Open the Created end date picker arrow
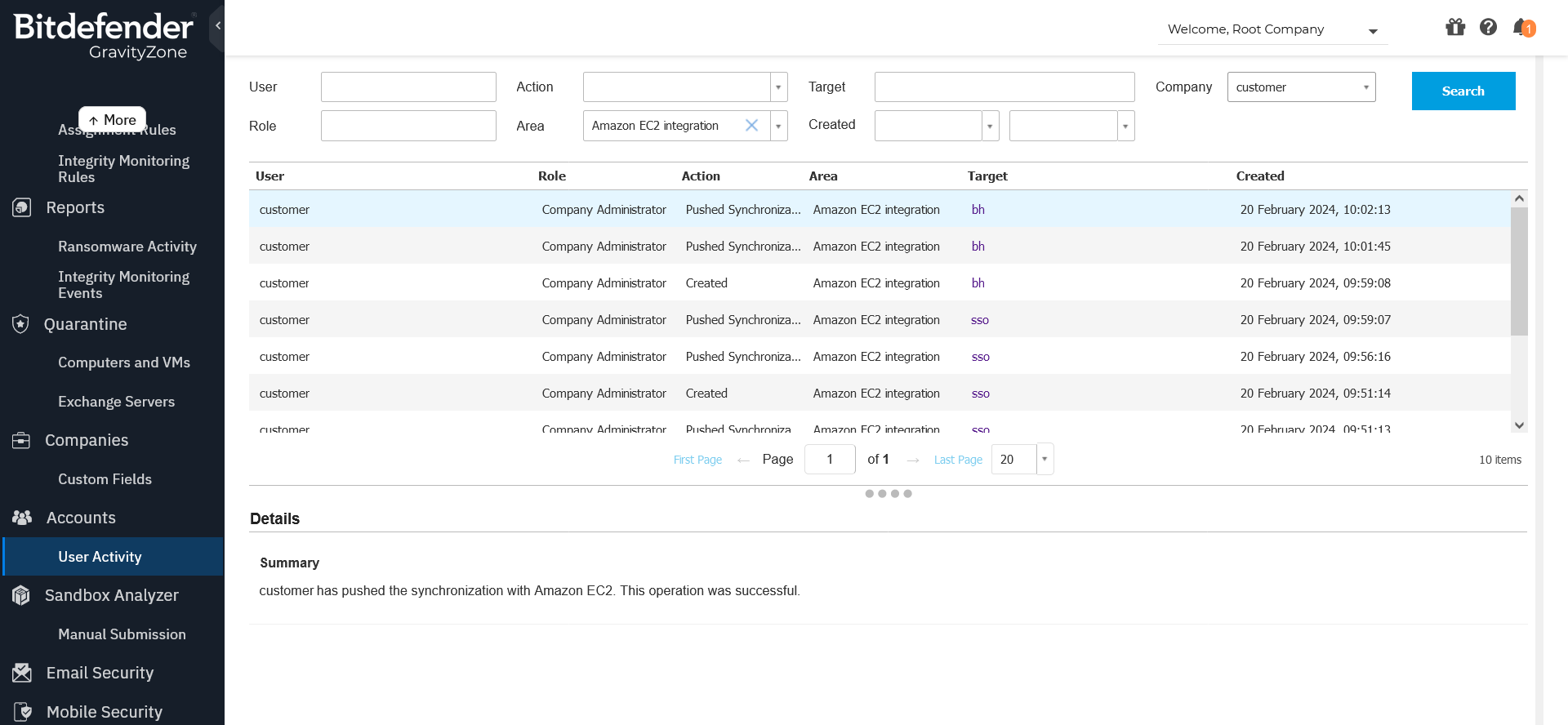Image resolution: width=1568 pixels, height=725 pixels. [x=1125, y=127]
